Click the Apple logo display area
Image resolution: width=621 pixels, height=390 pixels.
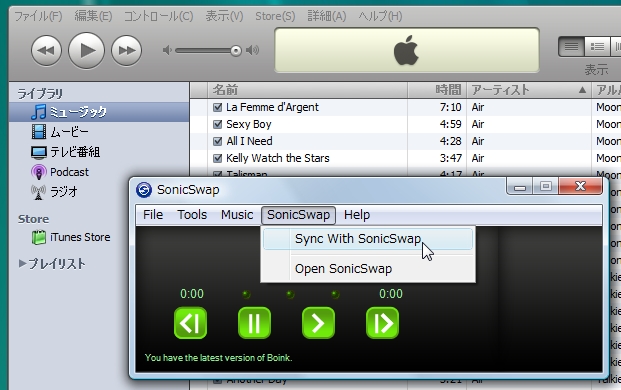(x=407, y=50)
